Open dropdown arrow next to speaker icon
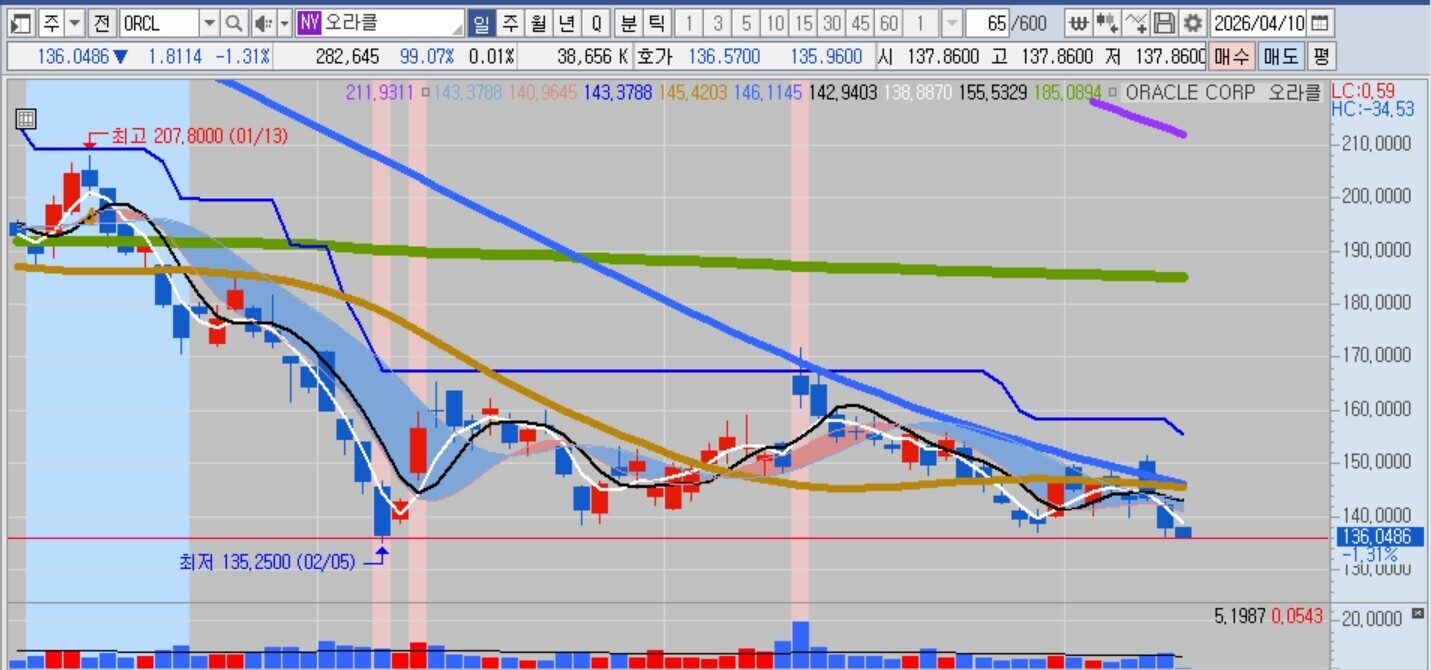Screen dimensions: 1431x670 (284, 22)
